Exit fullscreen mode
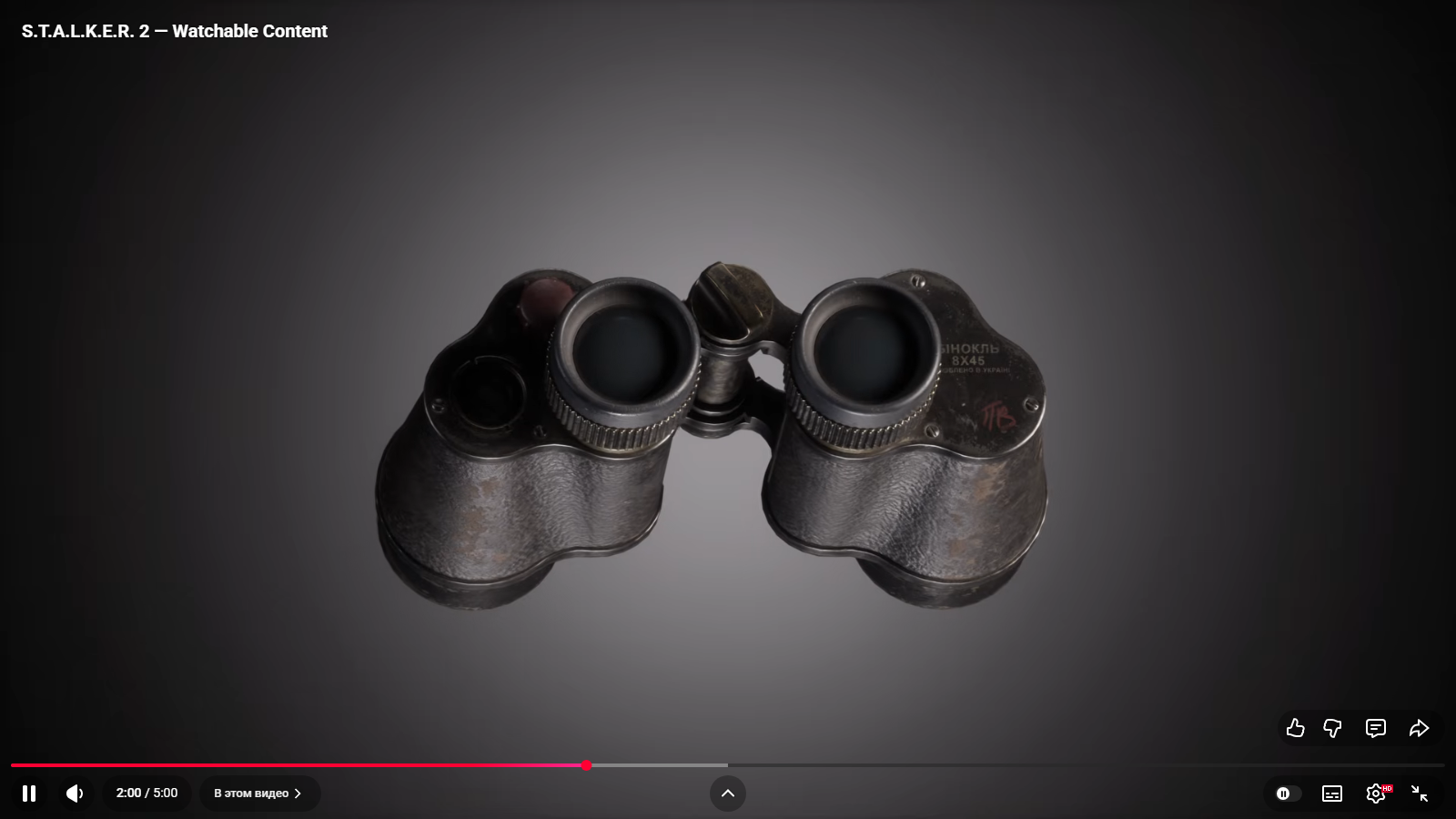Viewport: 1456px width, 819px height. tap(1420, 794)
